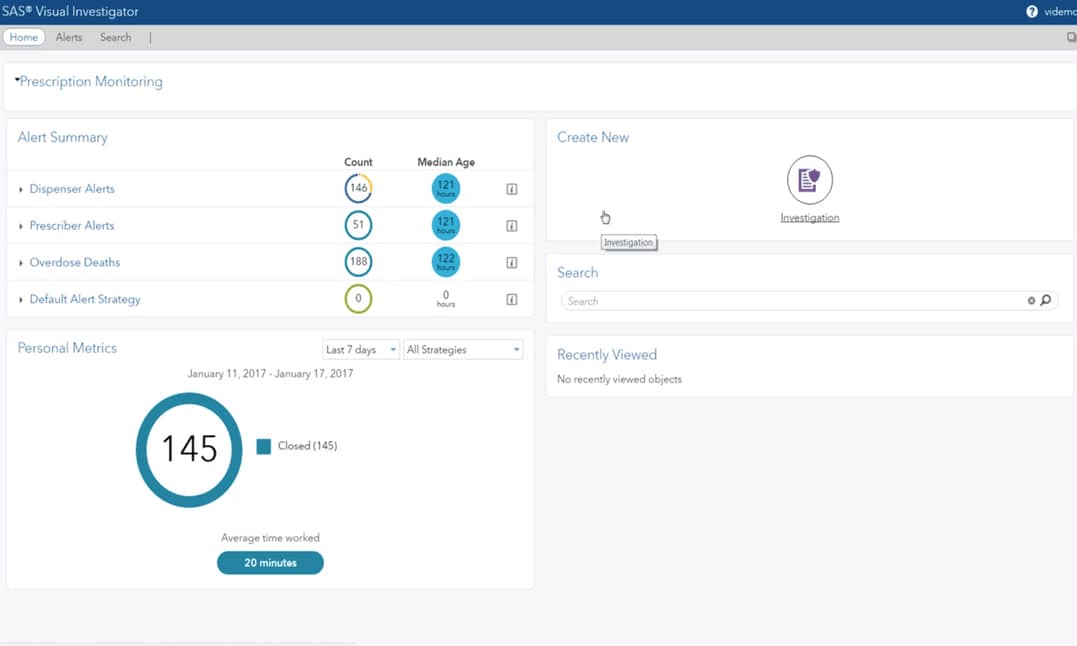Click the info icon beside Overdose Deaths
This screenshot has height=646, width=1077.
tap(512, 262)
